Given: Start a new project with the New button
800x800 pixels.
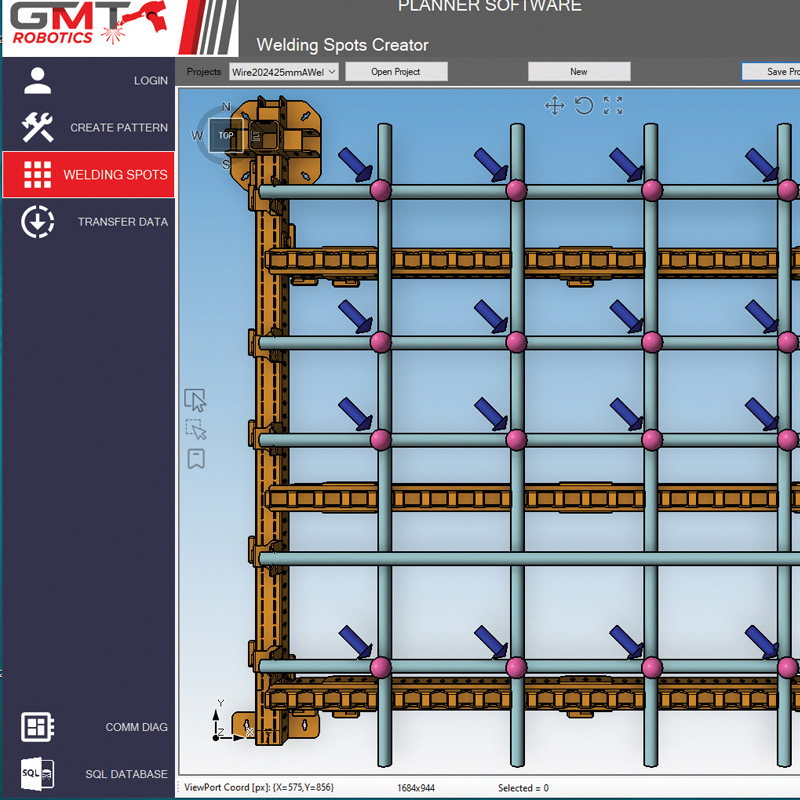Looking at the screenshot, I should 578,71.
